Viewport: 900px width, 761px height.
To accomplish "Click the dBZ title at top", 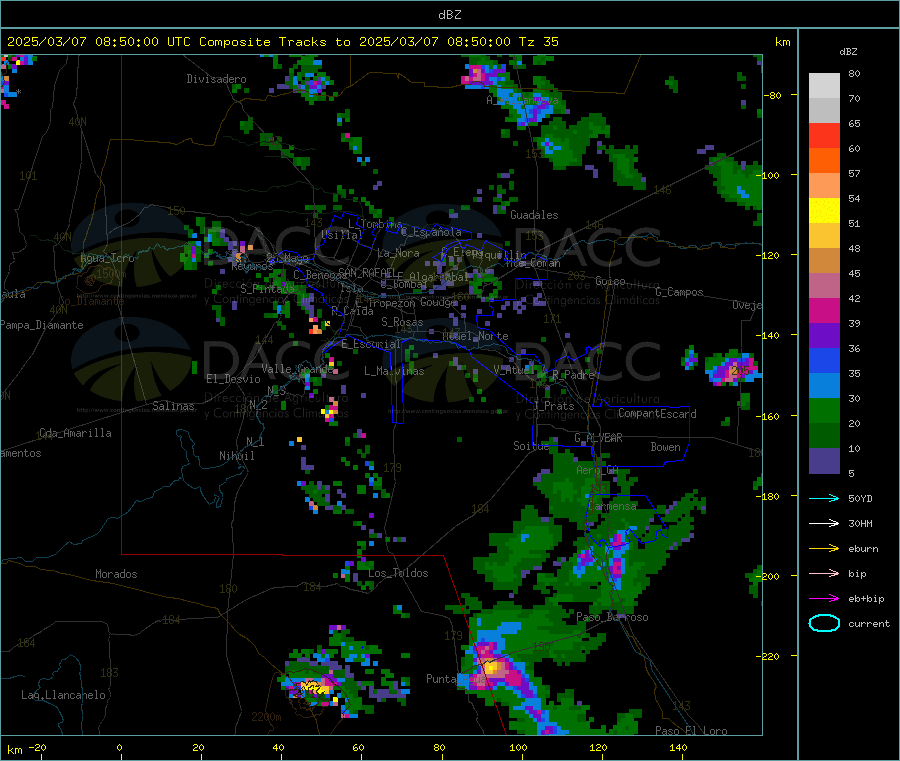I will (x=449, y=15).
